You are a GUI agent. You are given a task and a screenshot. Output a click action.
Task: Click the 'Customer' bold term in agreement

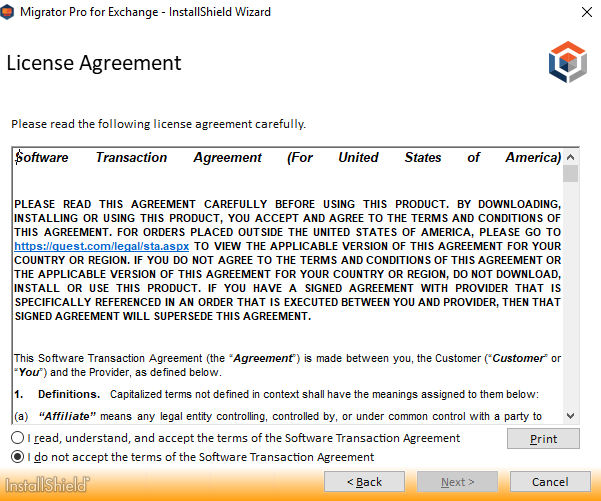pos(518,358)
